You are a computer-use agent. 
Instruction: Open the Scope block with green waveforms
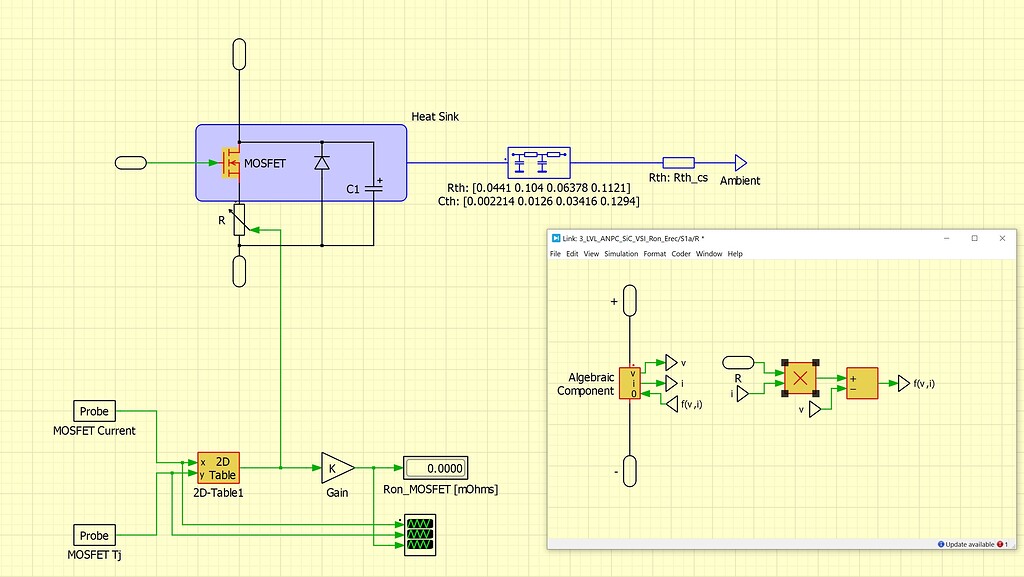click(x=419, y=536)
